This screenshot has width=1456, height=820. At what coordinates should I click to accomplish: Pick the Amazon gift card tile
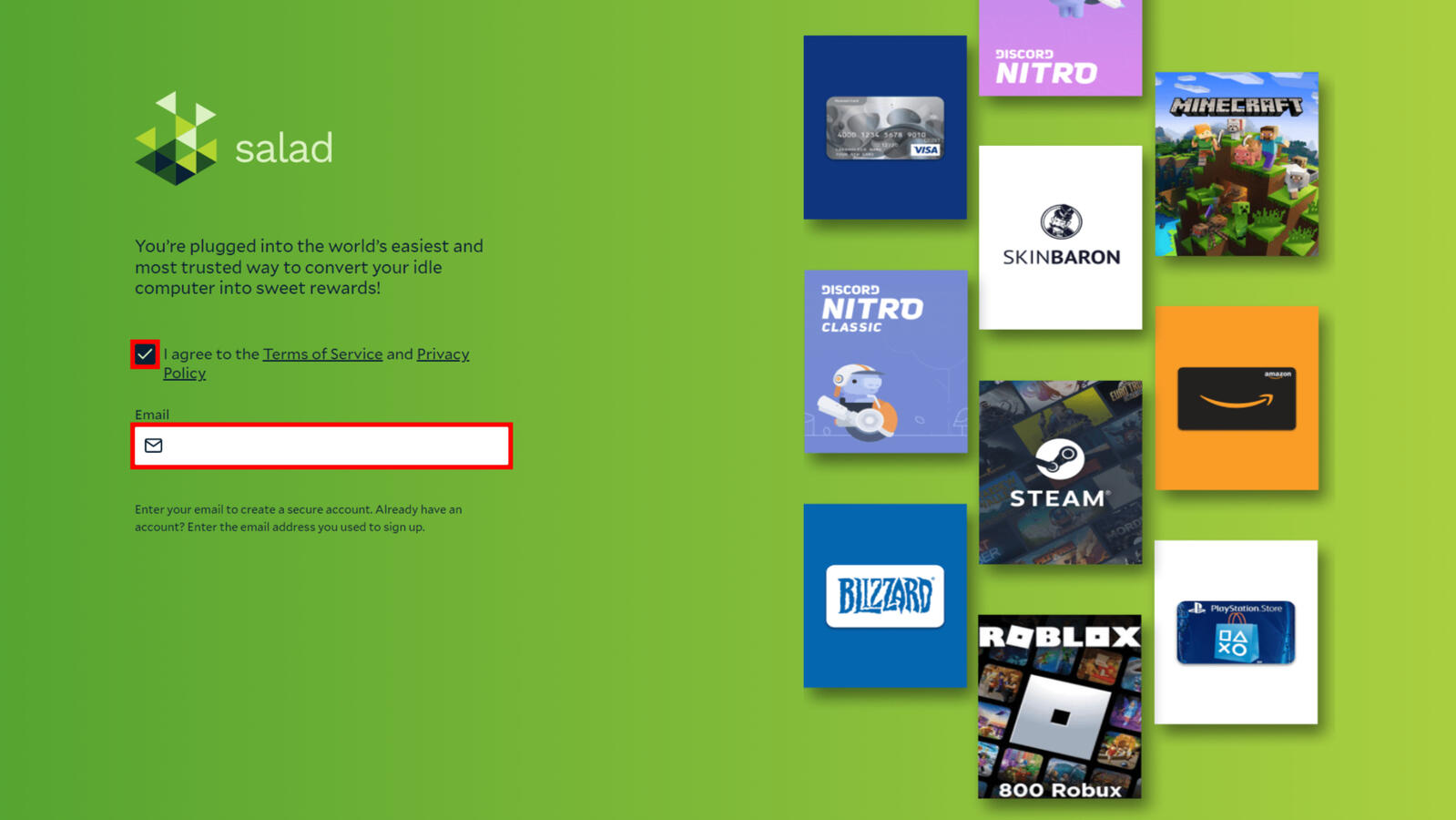[x=1236, y=398]
